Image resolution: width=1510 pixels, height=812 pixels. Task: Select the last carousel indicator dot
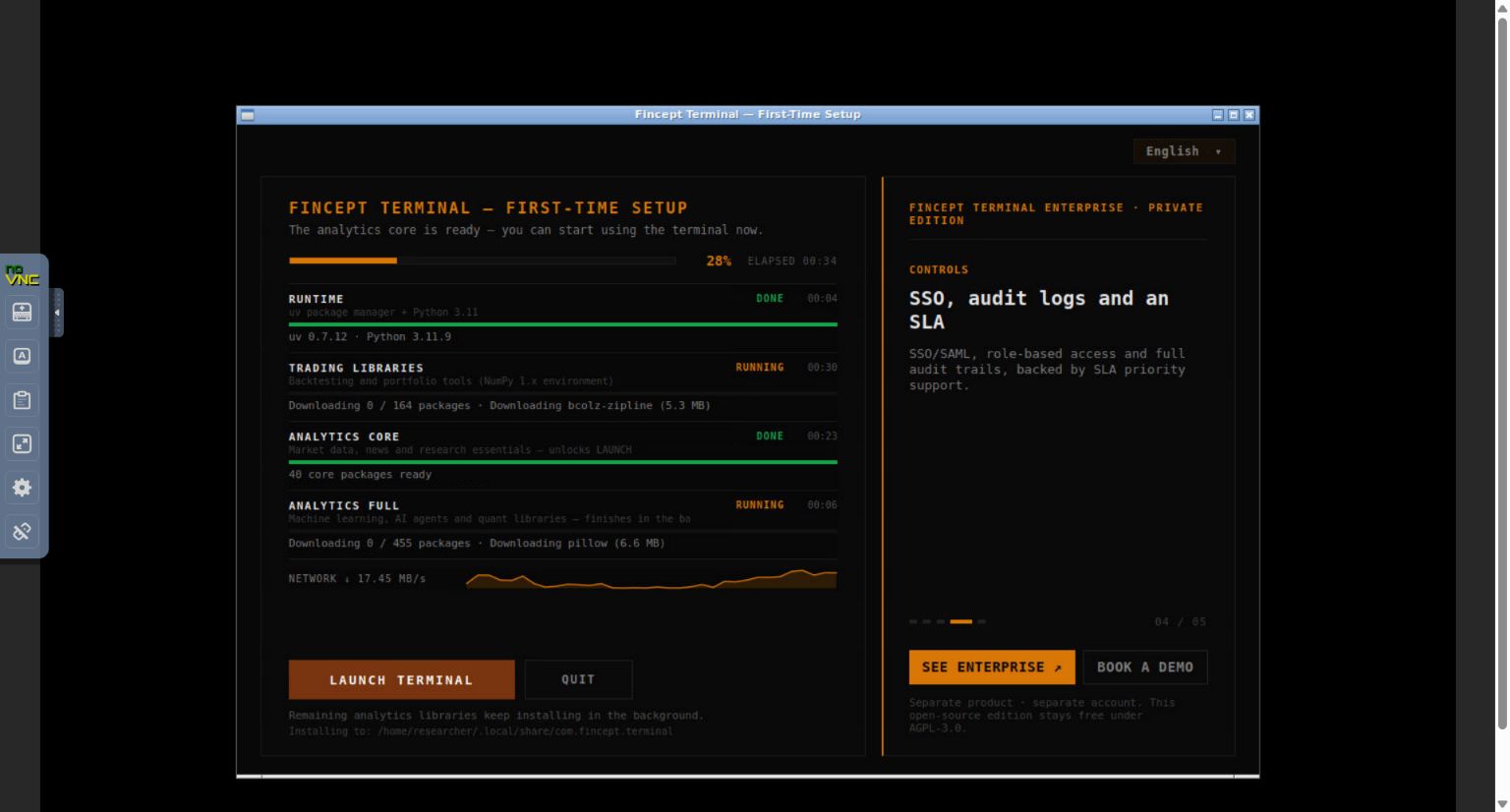point(981,621)
